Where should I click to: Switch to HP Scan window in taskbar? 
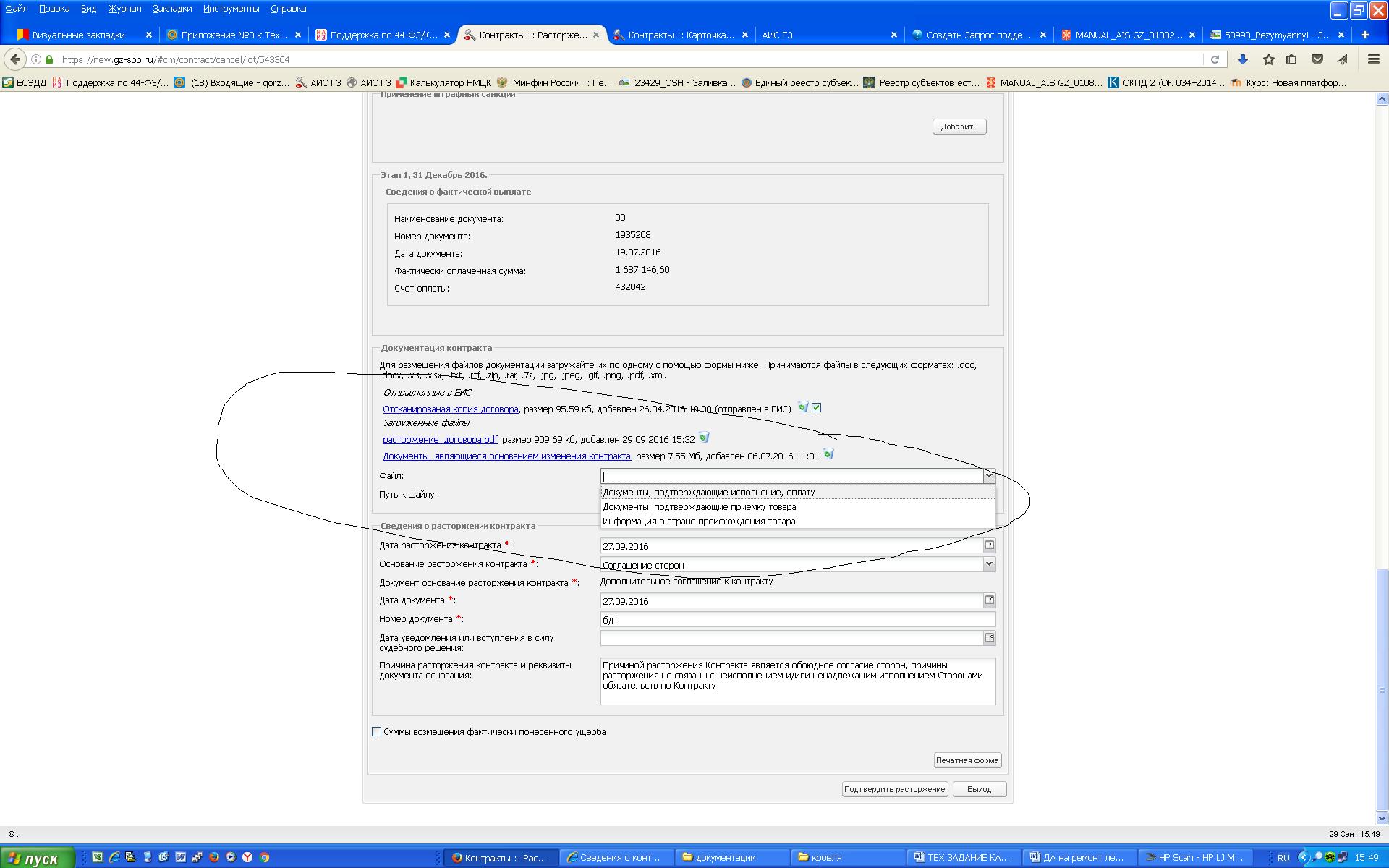pyautogui.click(x=1194, y=857)
